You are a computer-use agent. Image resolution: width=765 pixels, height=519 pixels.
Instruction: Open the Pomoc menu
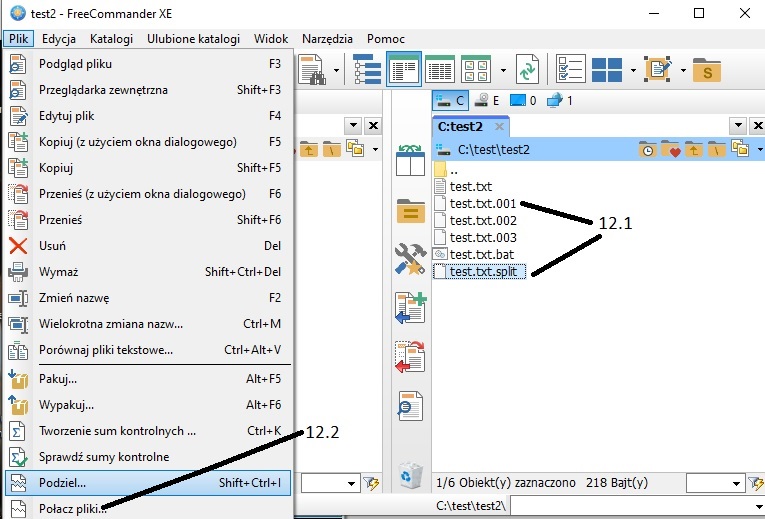pyautogui.click(x=386, y=39)
